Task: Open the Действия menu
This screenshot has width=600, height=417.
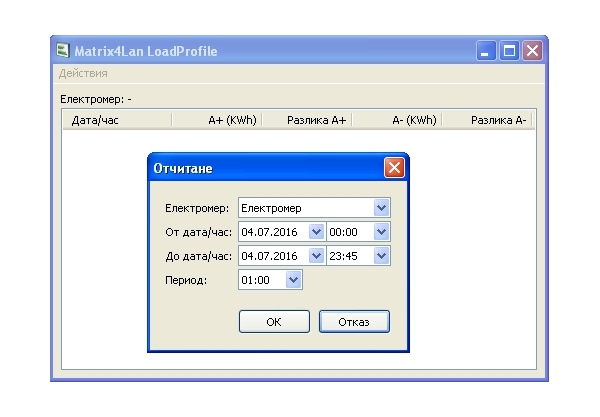Action: coord(83,73)
